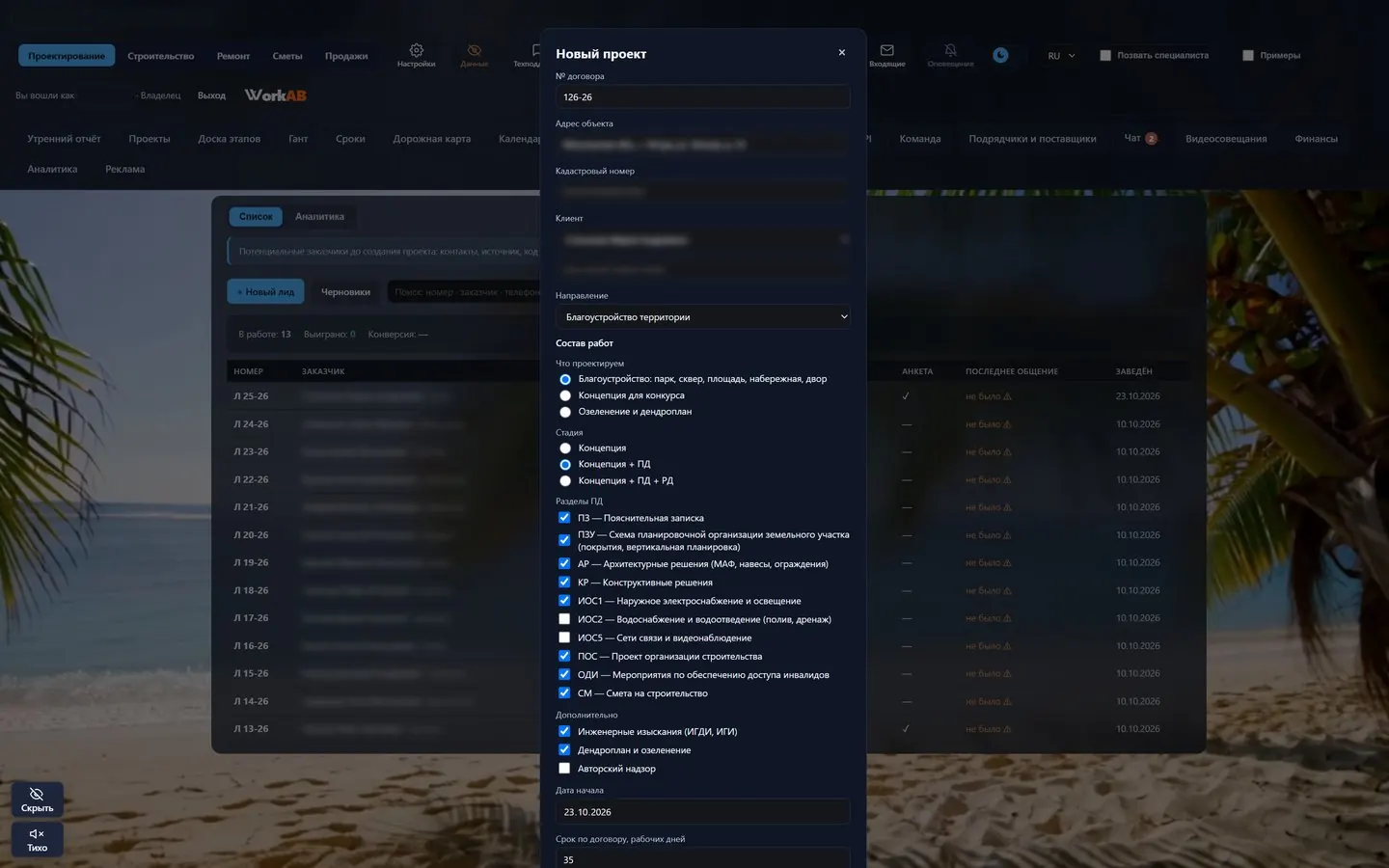
Task: Tick the Позвать специалиста checkbox
Action: [1105, 56]
